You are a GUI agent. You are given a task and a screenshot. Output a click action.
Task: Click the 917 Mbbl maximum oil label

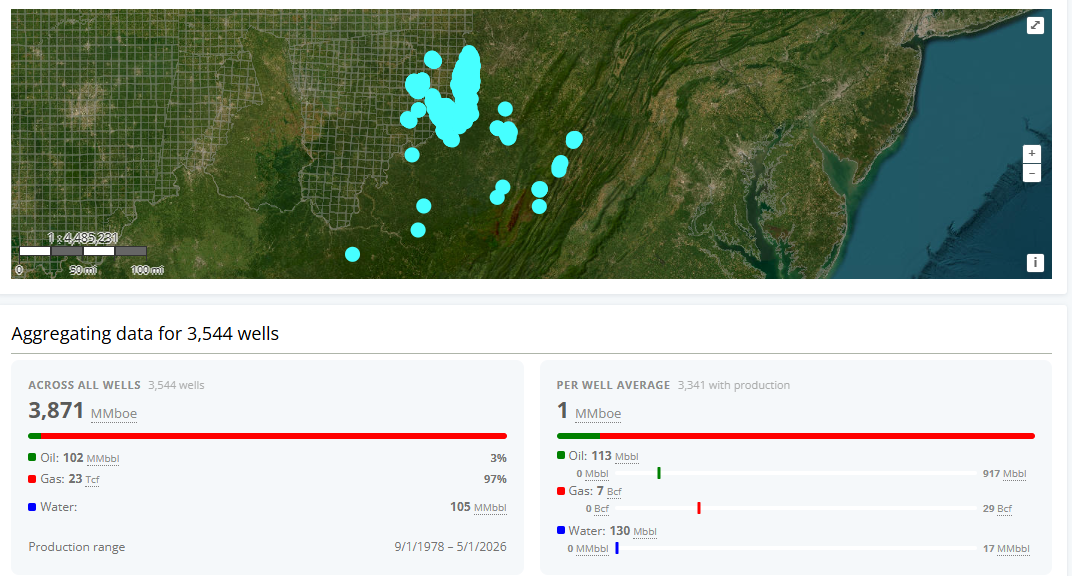[1004, 474]
